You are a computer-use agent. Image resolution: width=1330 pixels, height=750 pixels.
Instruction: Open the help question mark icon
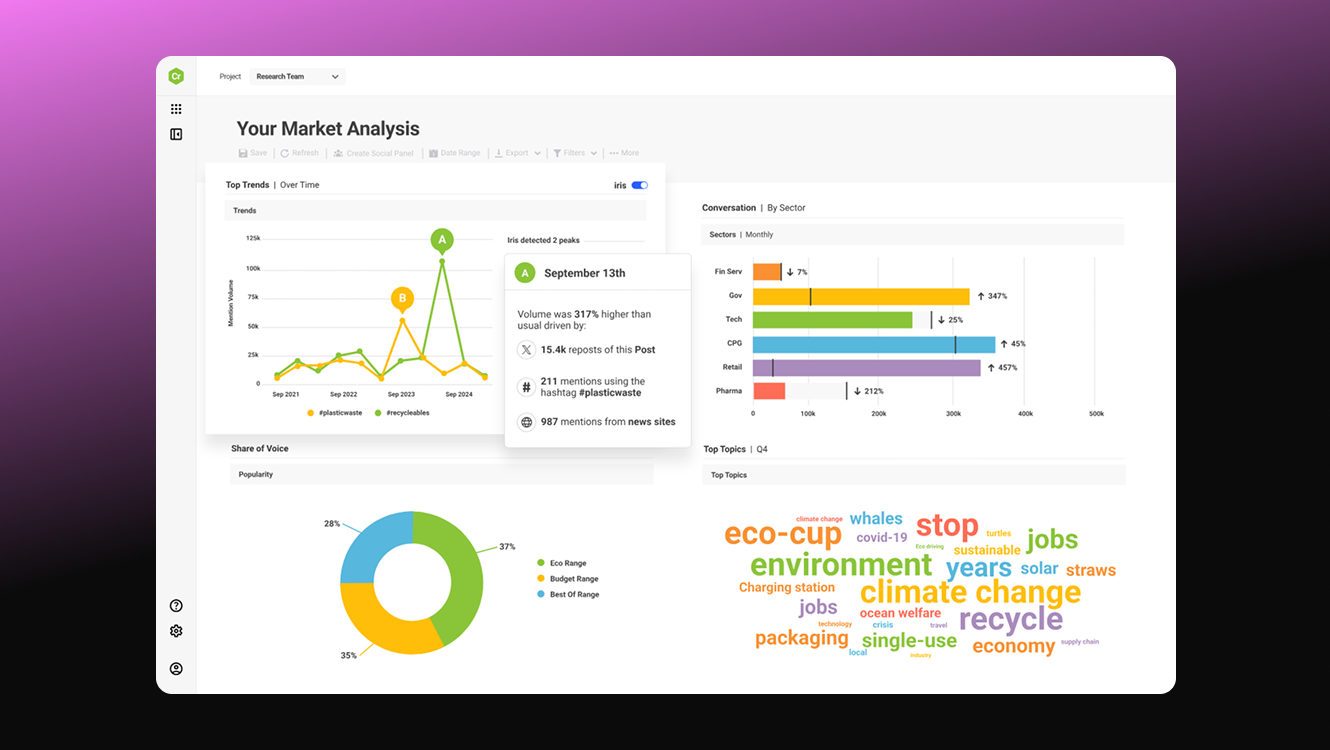click(176, 606)
